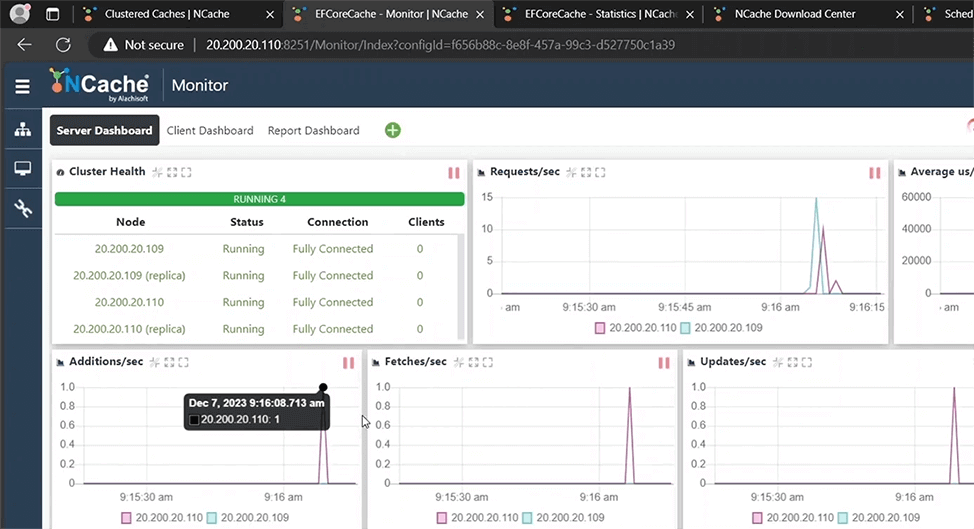Switch to the Report Dashboard tab
This screenshot has width=974, height=529.
pos(314,130)
